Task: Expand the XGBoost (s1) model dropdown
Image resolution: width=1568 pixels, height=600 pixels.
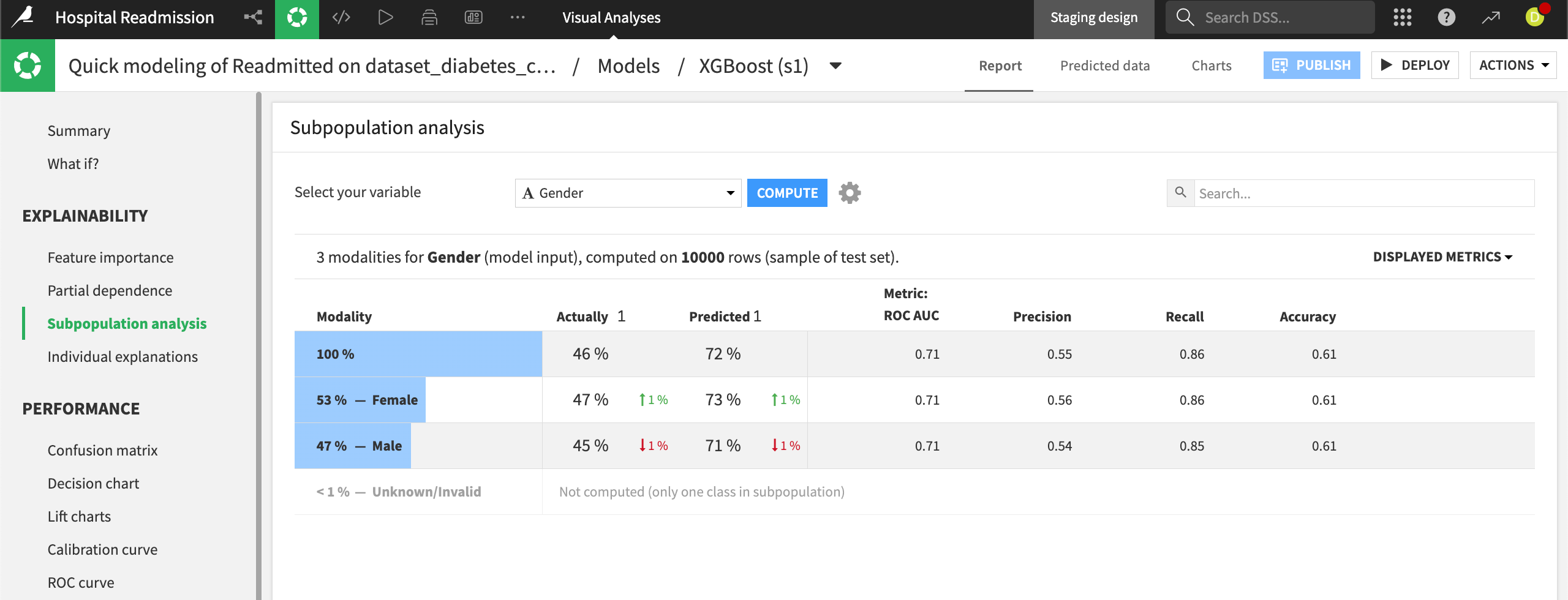Action: pyautogui.click(x=836, y=66)
